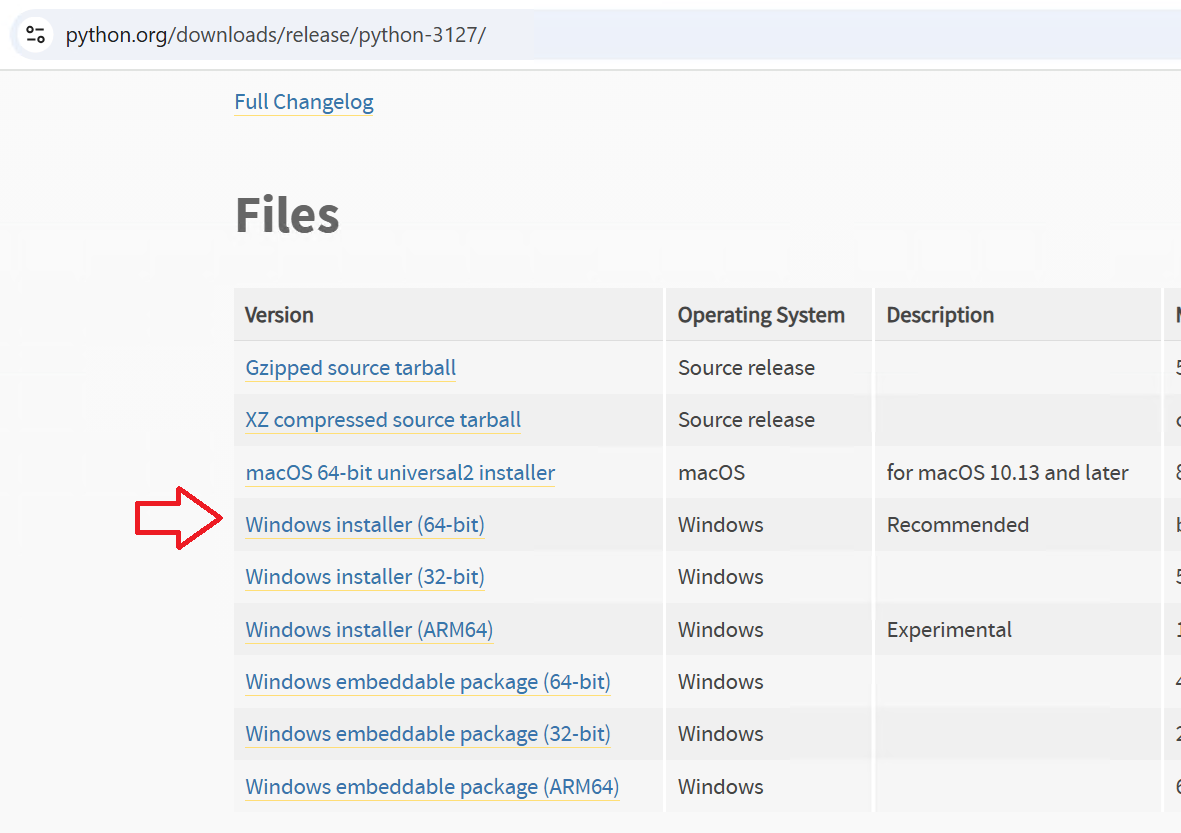Click the Files heading
The height and width of the screenshot is (833, 1181).
pos(287,215)
